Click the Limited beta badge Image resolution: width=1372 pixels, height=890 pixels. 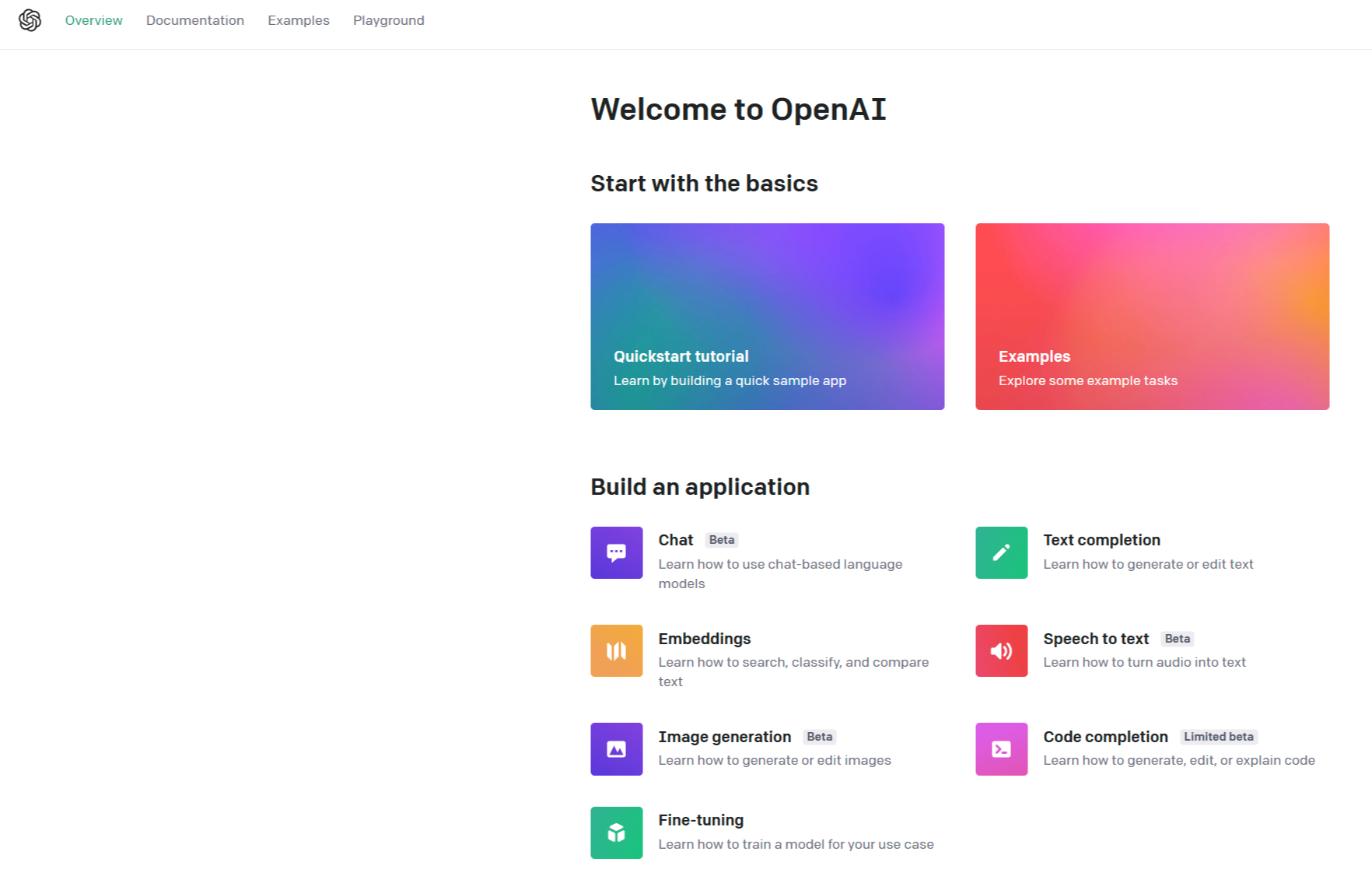coord(1219,737)
